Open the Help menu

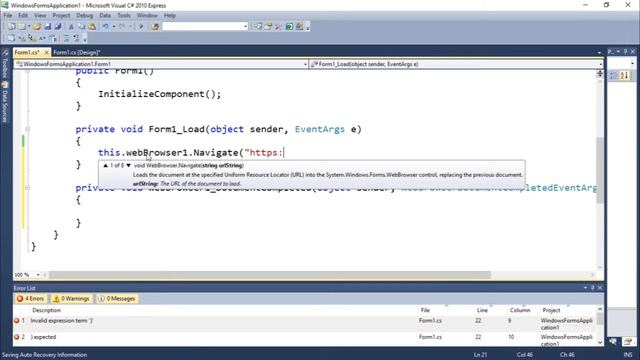pos(169,16)
